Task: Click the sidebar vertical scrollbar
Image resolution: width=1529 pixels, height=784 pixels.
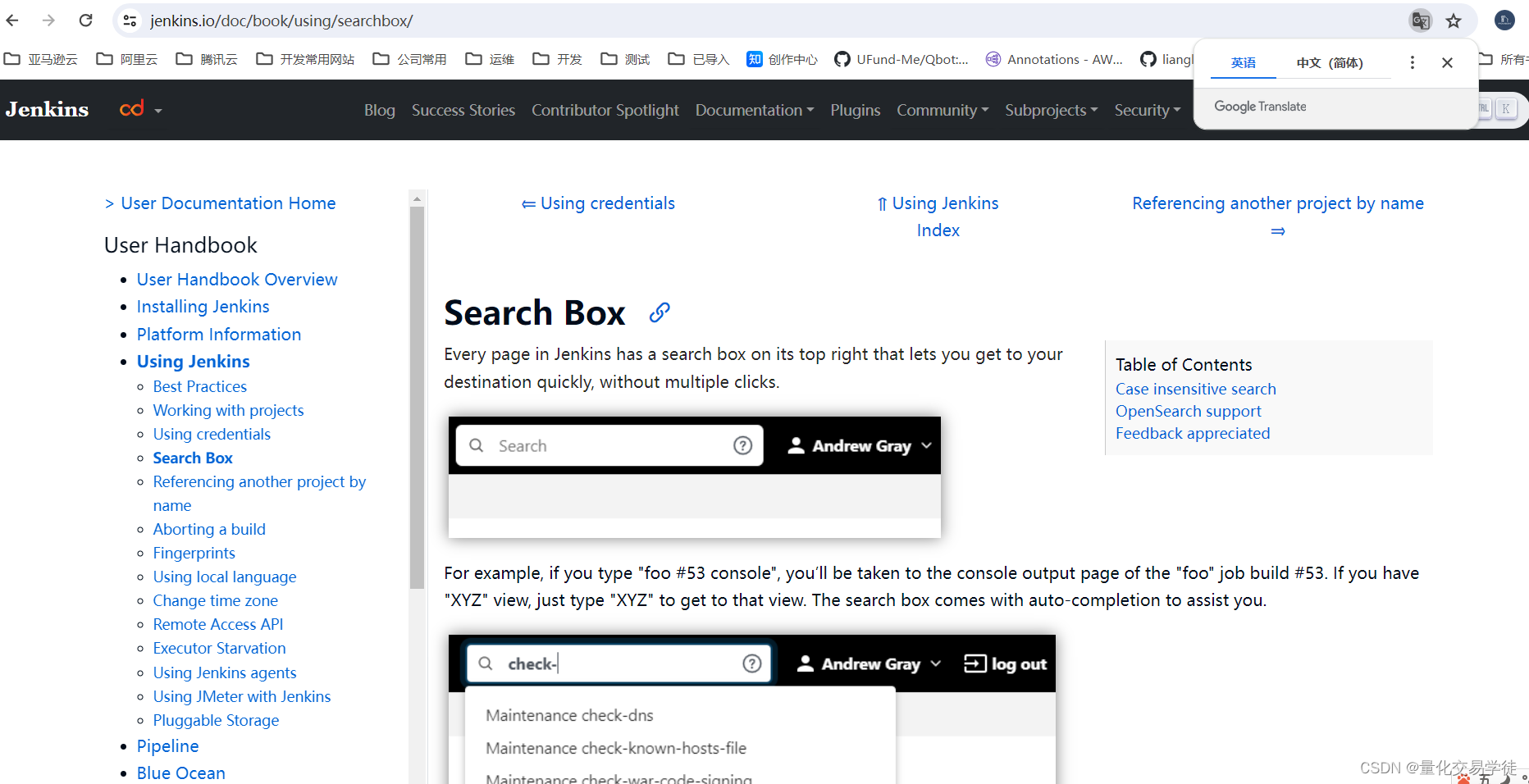Action: [417, 397]
